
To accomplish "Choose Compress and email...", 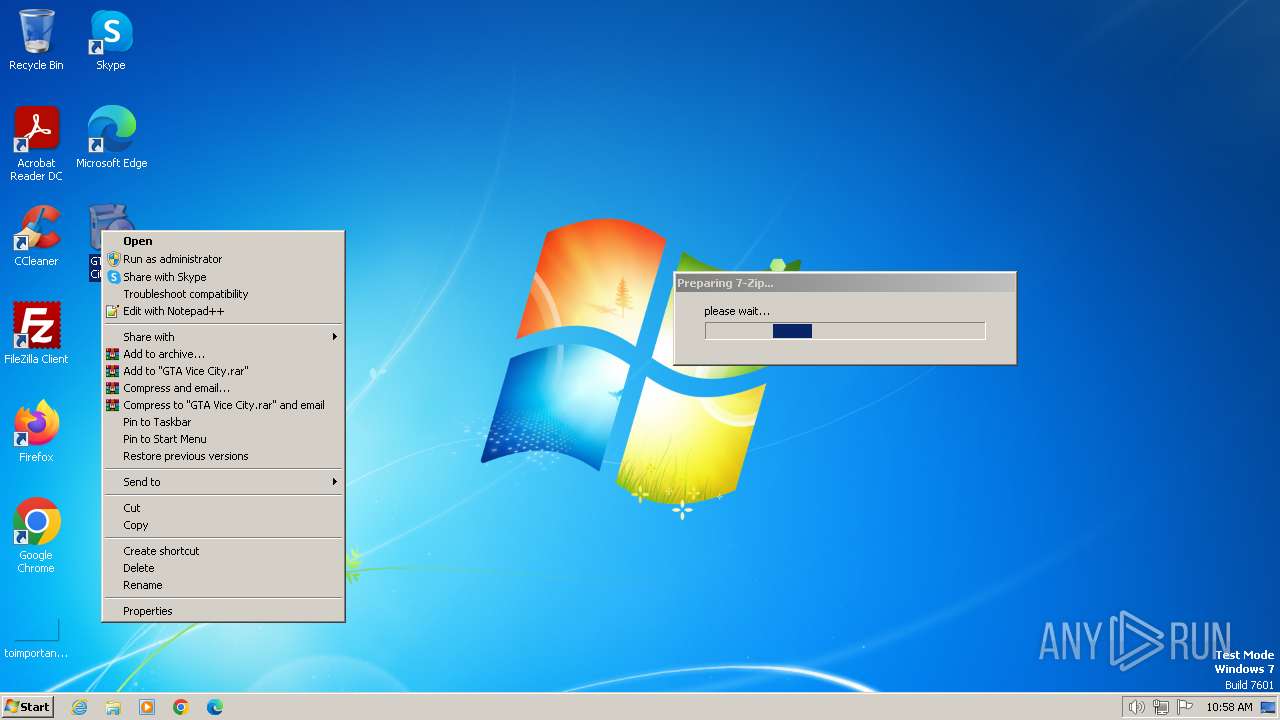I will coord(223,388).
